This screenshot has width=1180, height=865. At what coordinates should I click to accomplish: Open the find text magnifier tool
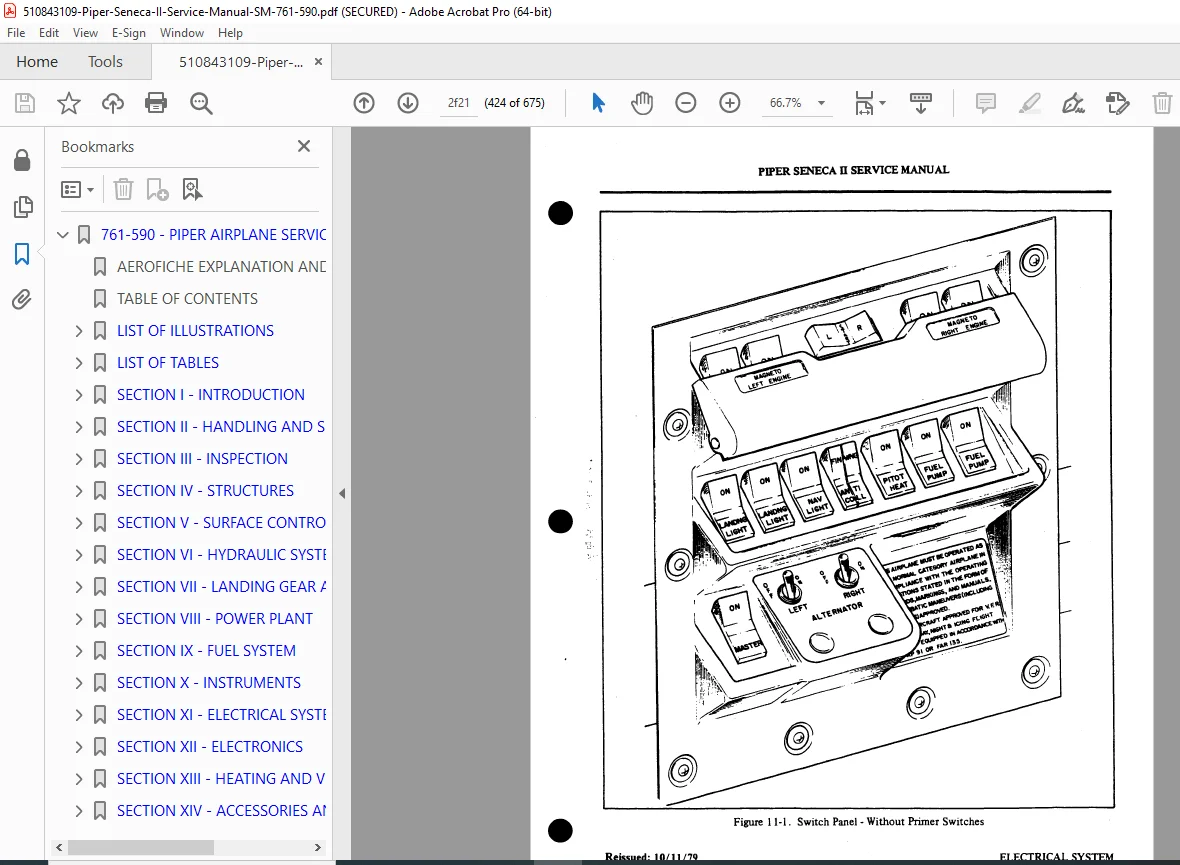(201, 103)
